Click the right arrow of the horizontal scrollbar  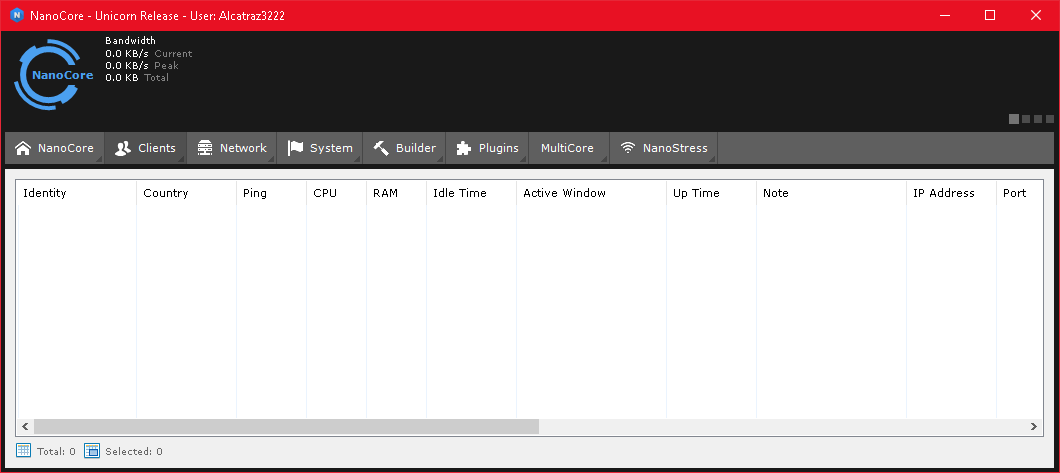pyautogui.click(x=1034, y=427)
